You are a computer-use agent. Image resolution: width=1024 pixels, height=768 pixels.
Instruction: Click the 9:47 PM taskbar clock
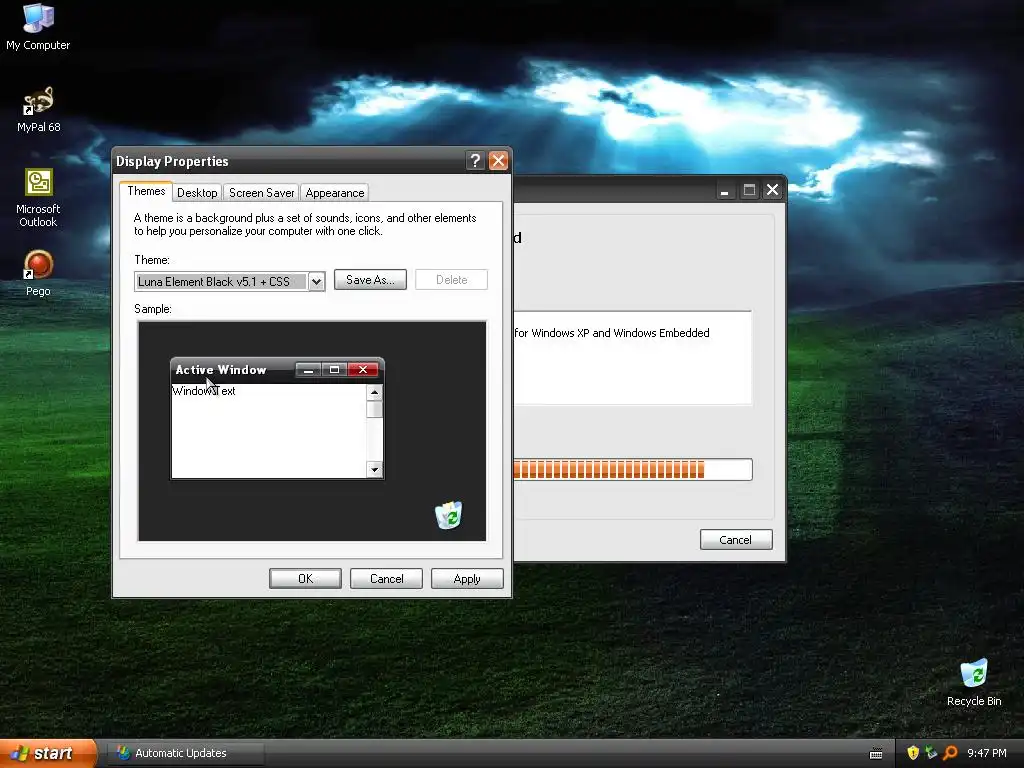986,753
